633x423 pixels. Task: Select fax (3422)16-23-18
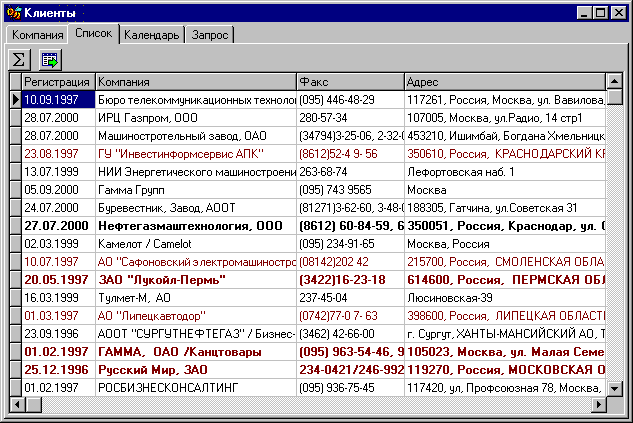(x=350, y=280)
